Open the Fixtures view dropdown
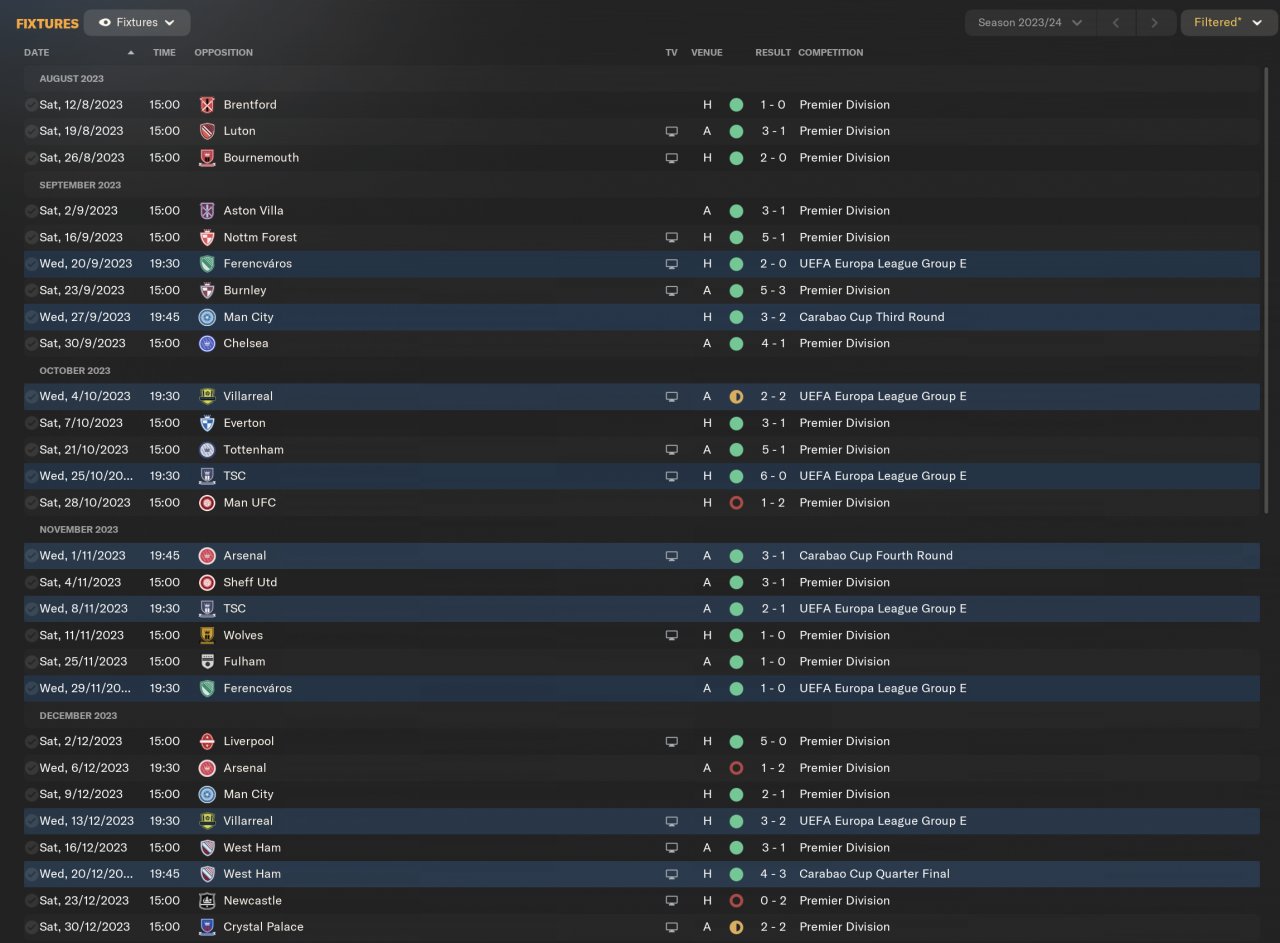This screenshot has width=1280, height=943. pos(137,22)
